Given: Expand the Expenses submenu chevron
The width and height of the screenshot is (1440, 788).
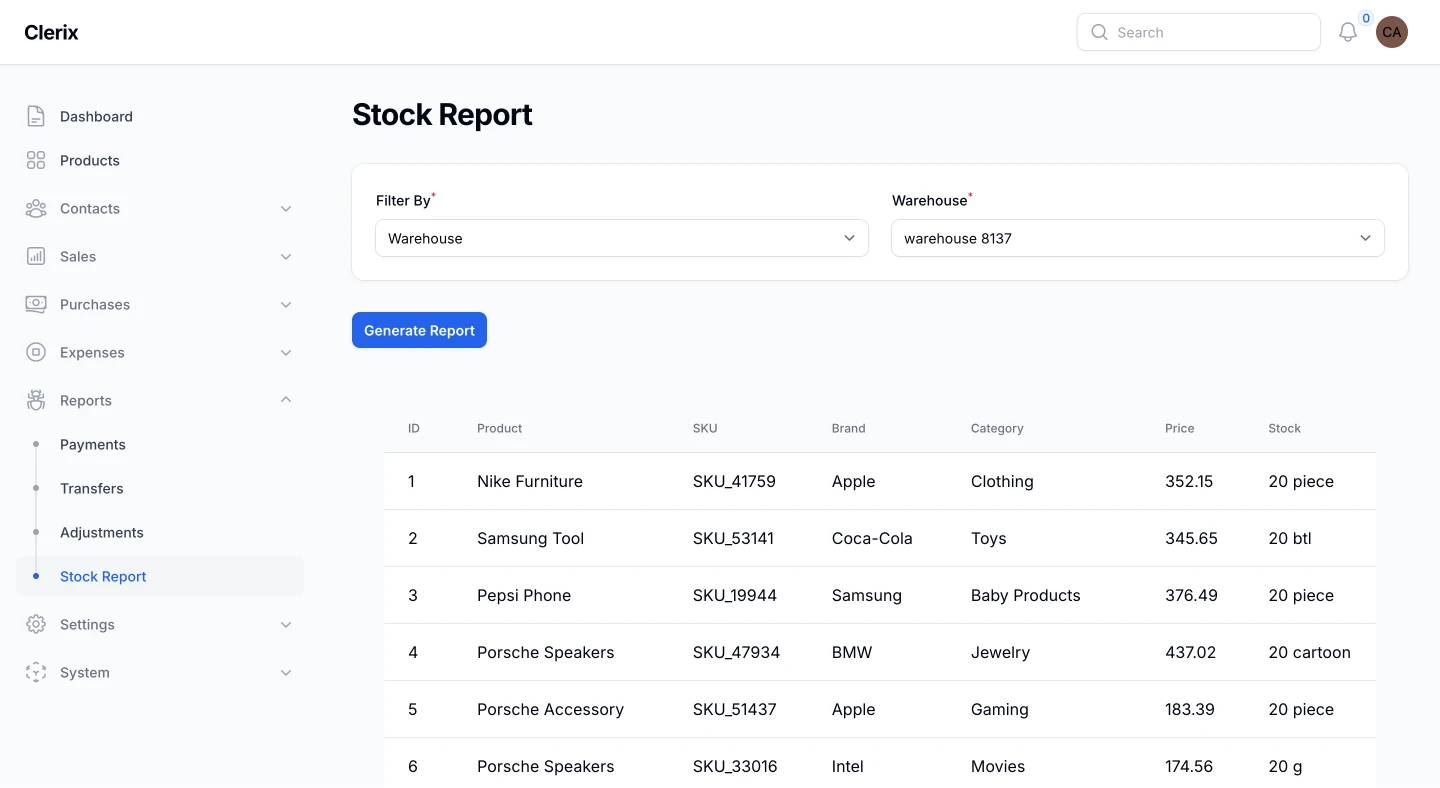Looking at the screenshot, I should (x=286, y=352).
